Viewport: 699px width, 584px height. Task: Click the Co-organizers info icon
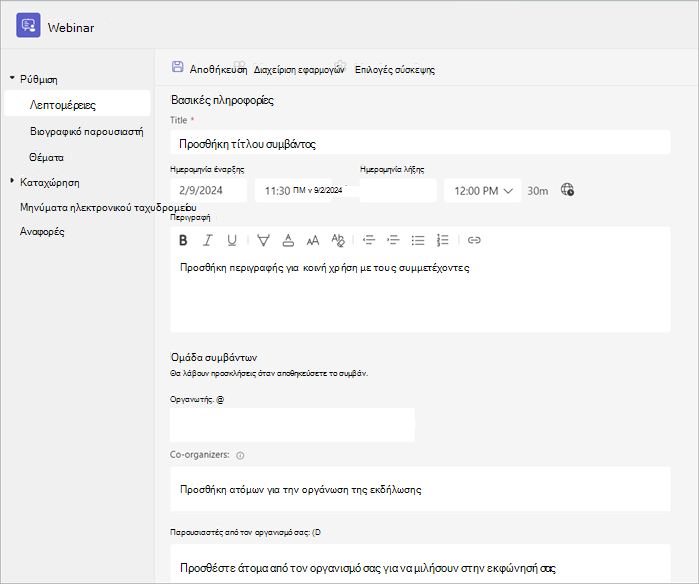tap(240, 456)
